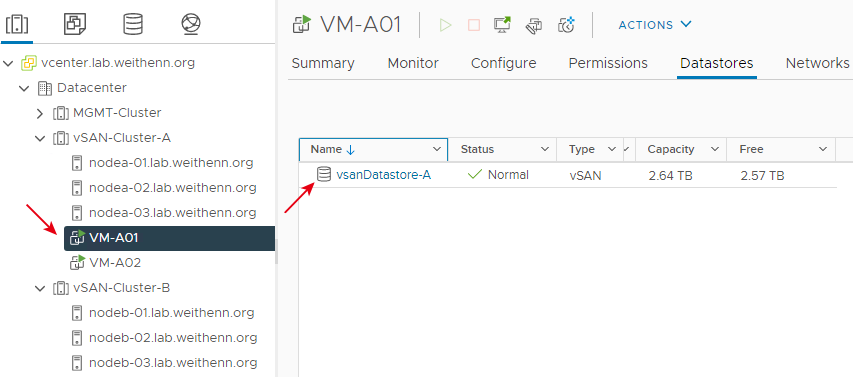Screen dimensions: 853x377
Task: Click the take snapshot icon
Action: click(567, 25)
